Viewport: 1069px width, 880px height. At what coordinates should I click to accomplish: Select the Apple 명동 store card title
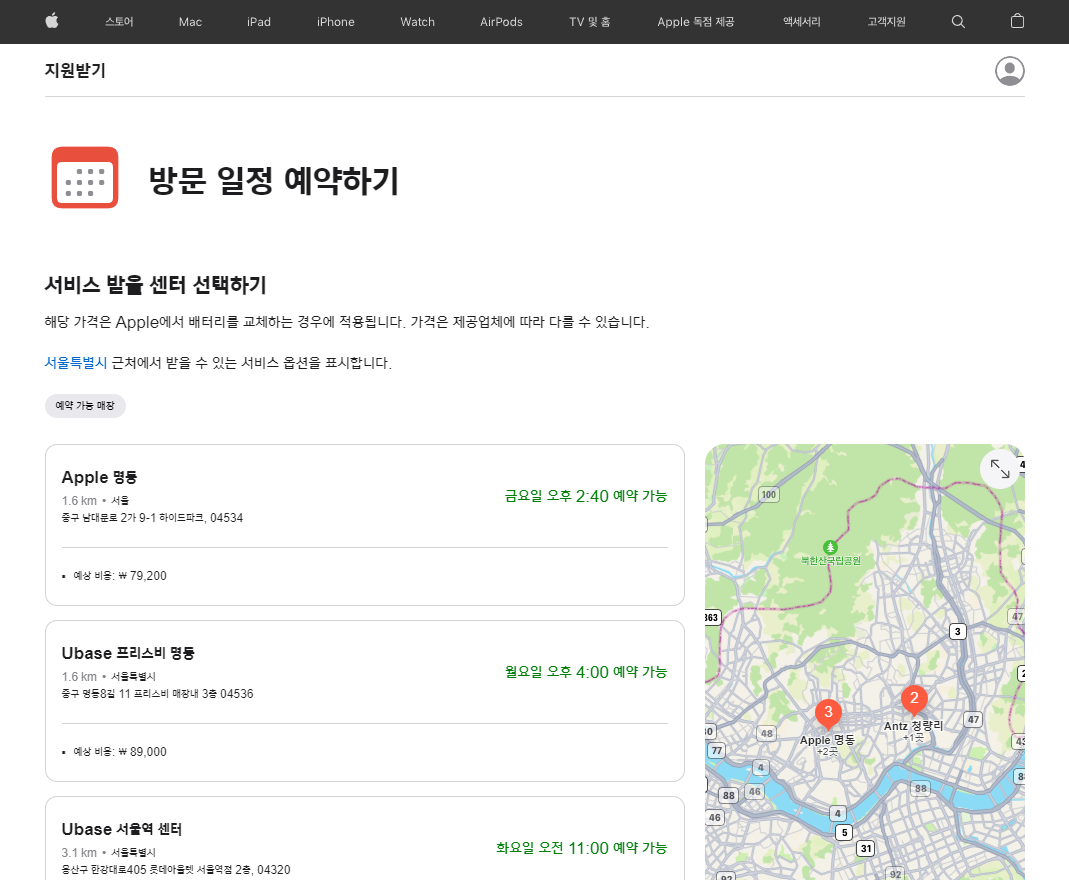[100, 477]
